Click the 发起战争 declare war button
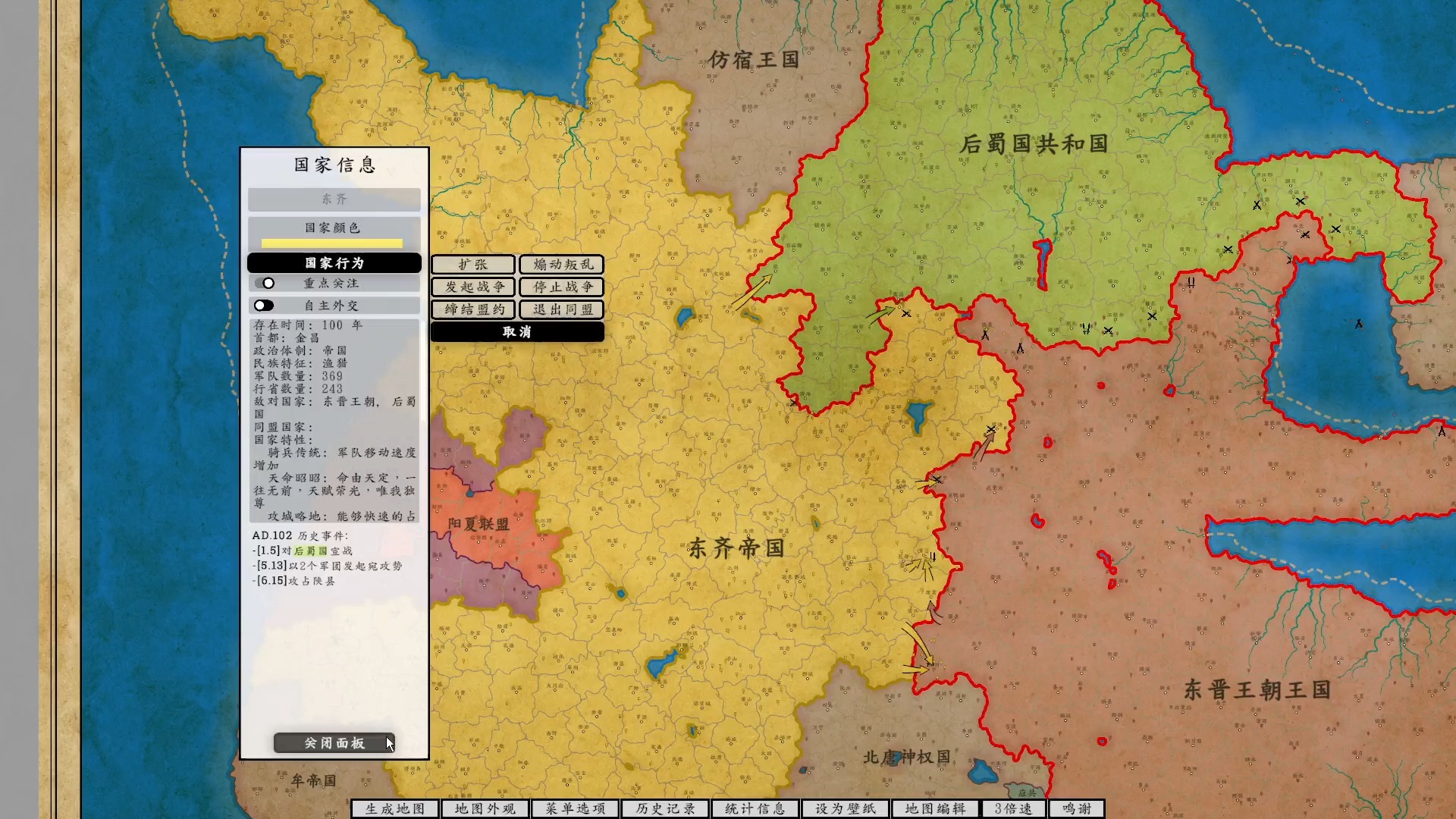1456x819 pixels. (x=472, y=287)
